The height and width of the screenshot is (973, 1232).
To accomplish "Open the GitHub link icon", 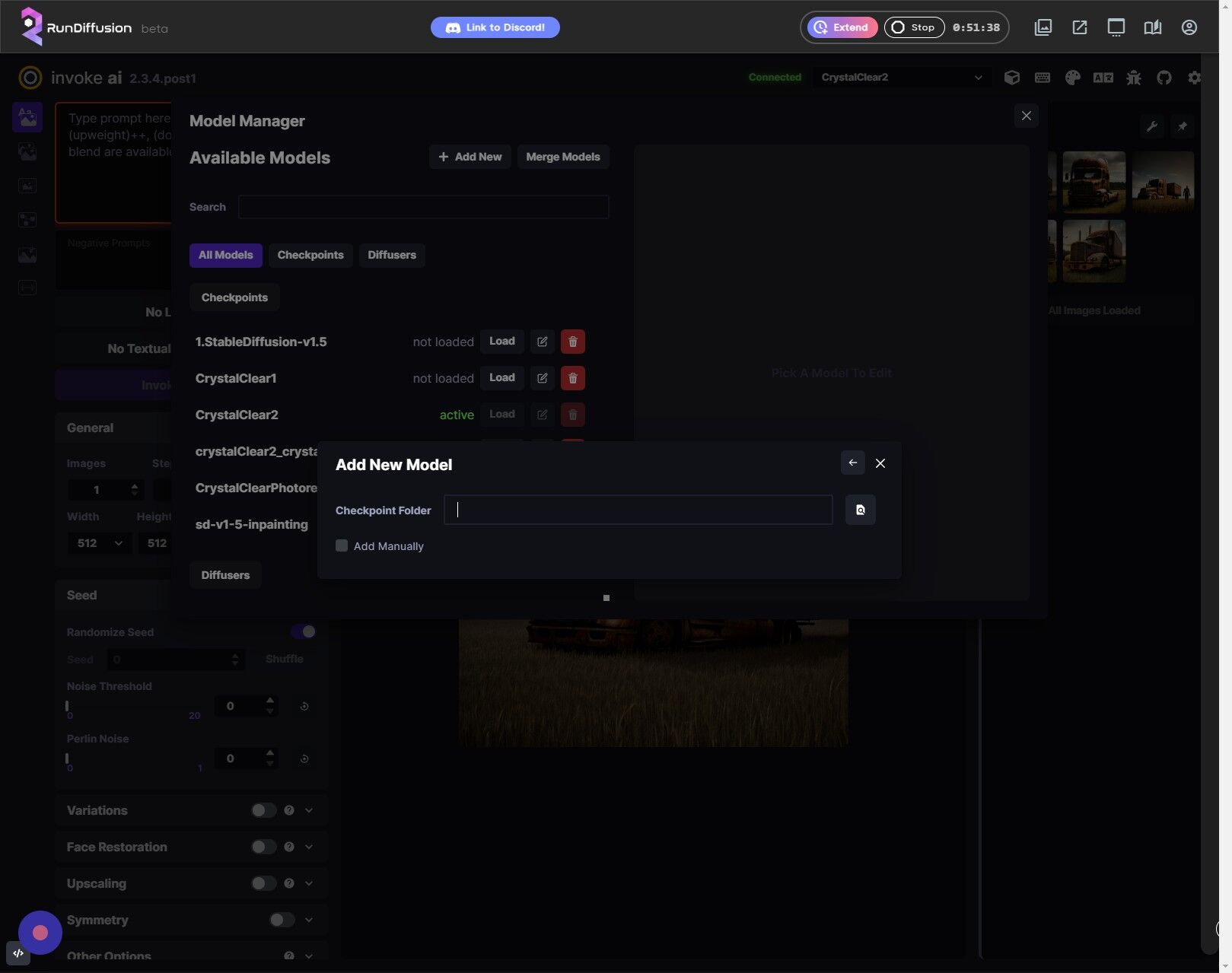I will [1164, 78].
